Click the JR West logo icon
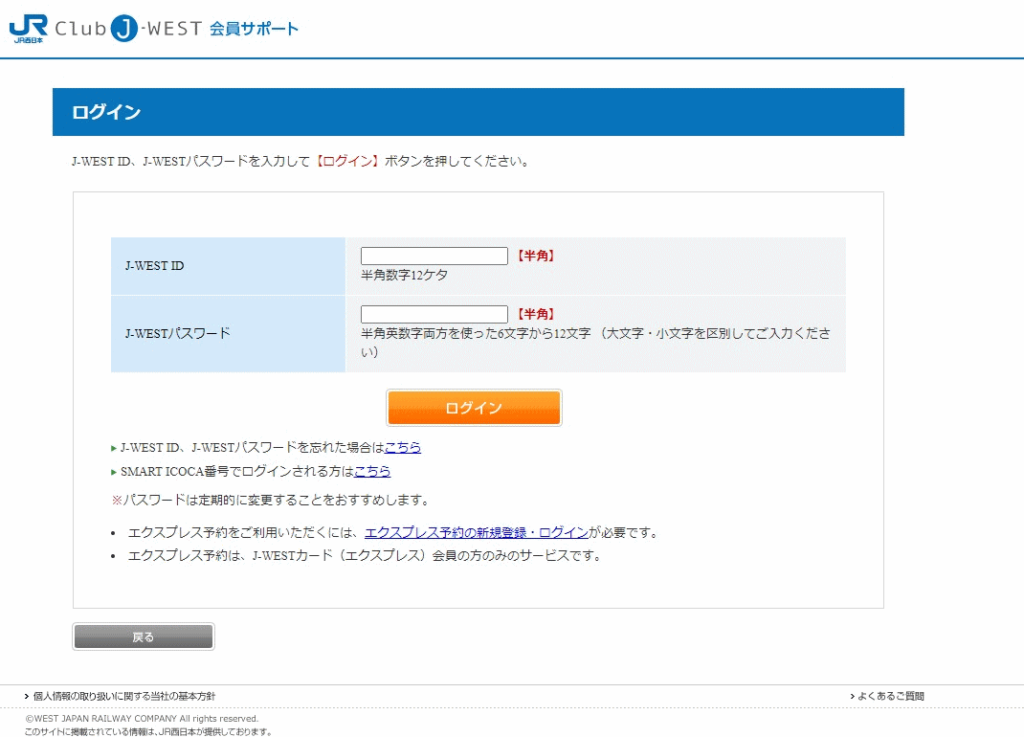The width and height of the screenshot is (1024, 737). click(x=28, y=28)
